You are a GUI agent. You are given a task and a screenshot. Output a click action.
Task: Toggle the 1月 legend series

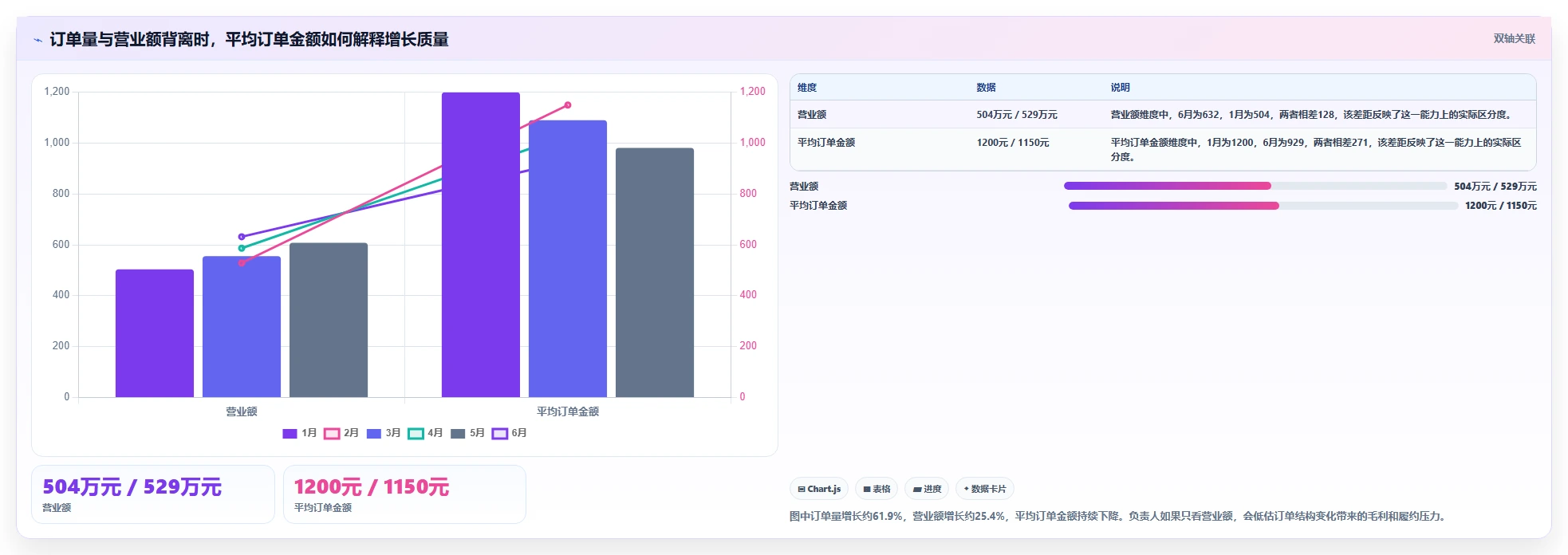point(300,433)
